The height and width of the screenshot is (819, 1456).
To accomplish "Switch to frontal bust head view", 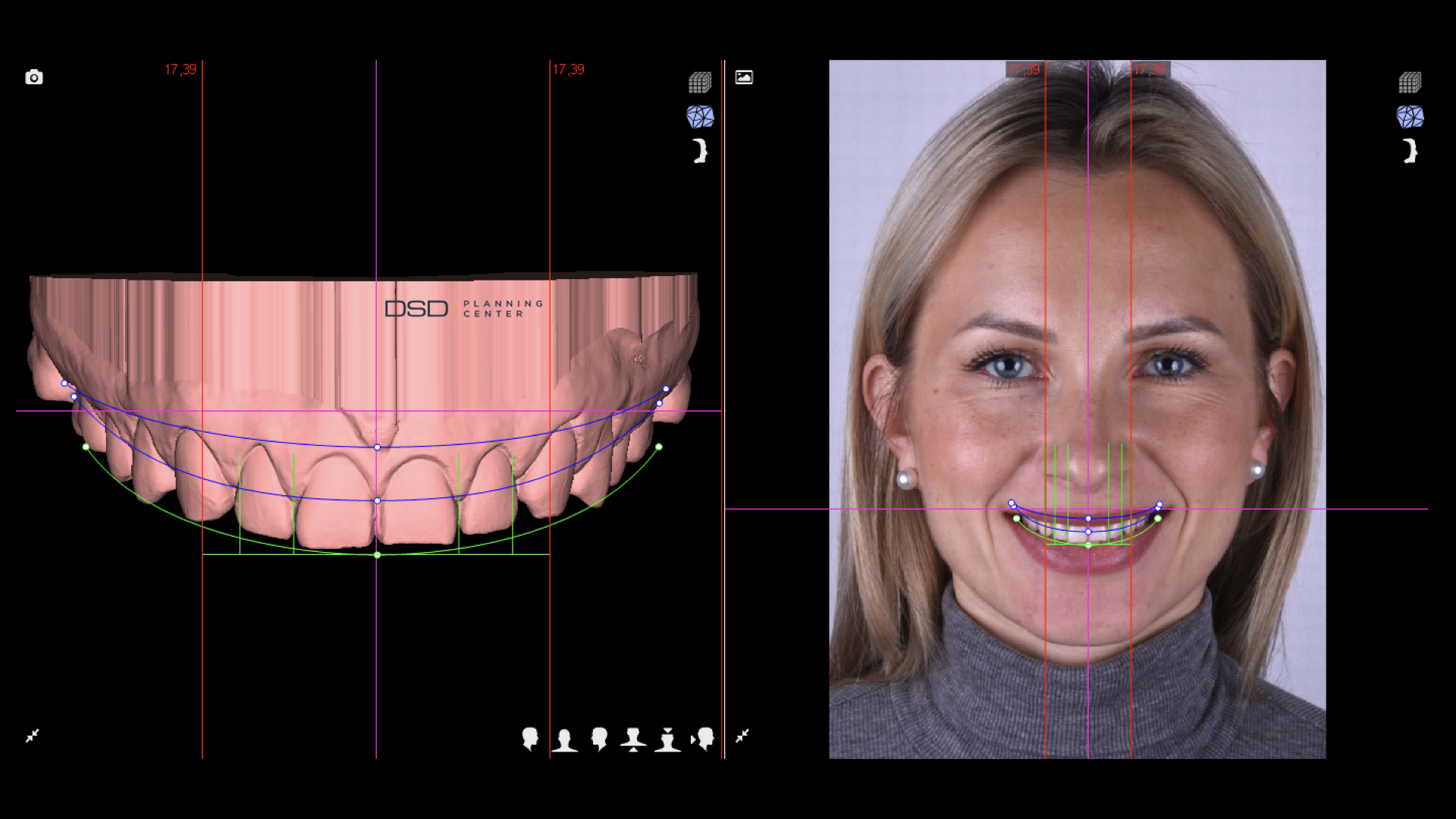I will 564,739.
